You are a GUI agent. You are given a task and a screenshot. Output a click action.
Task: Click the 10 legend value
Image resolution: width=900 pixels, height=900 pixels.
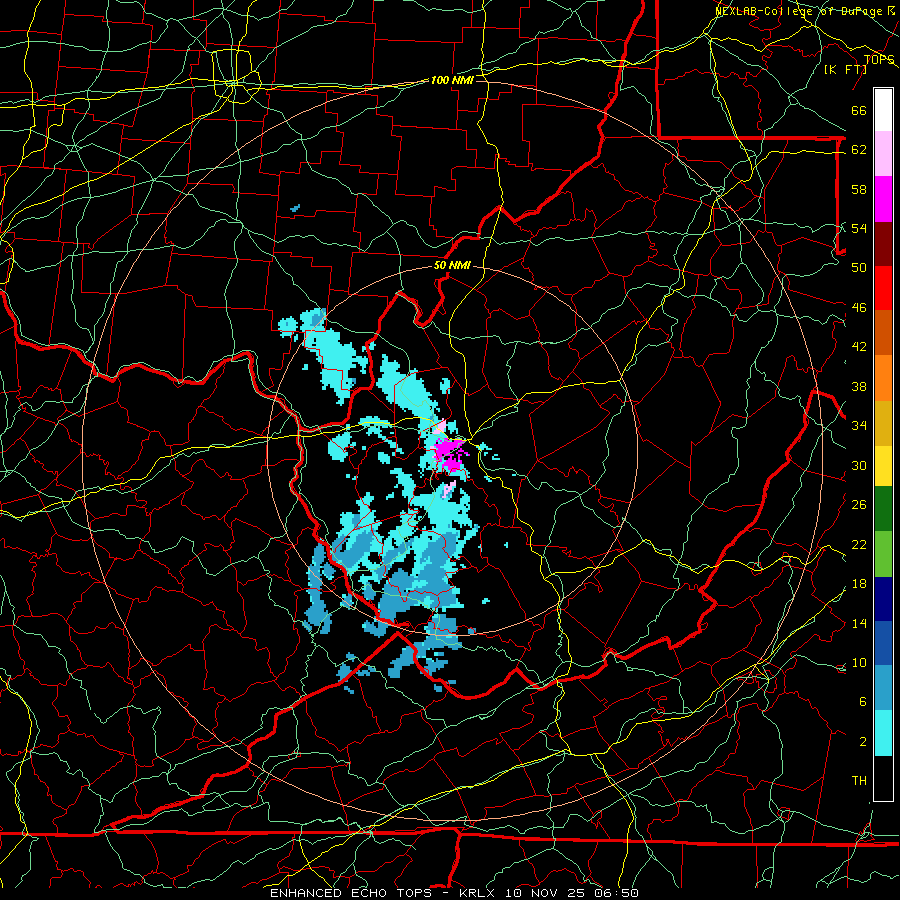point(859,662)
